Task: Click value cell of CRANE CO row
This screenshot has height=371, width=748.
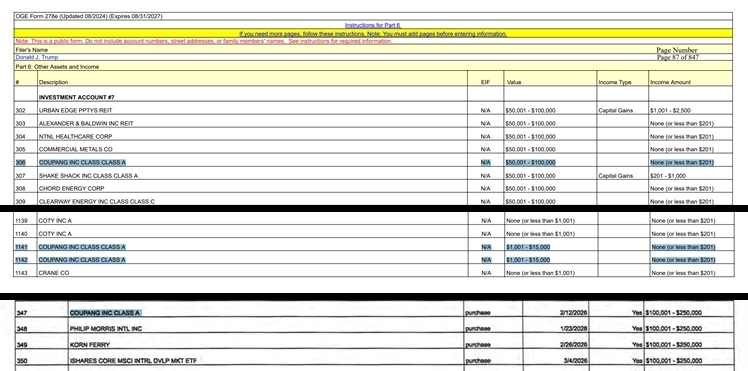Action: (540, 273)
